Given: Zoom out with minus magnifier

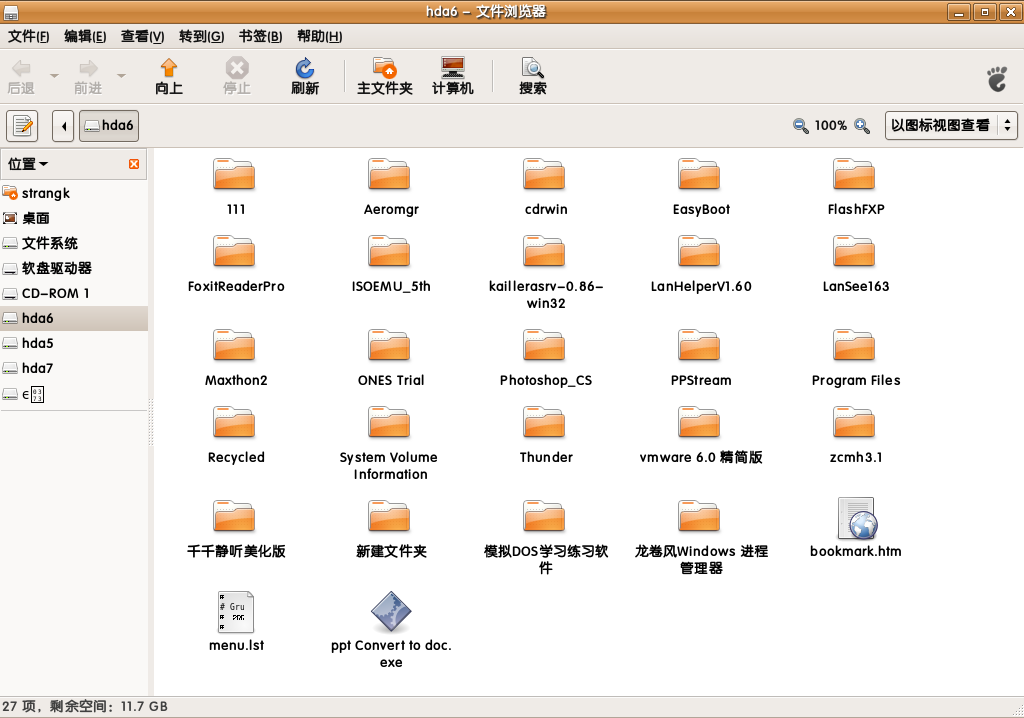Looking at the screenshot, I should pyautogui.click(x=801, y=125).
